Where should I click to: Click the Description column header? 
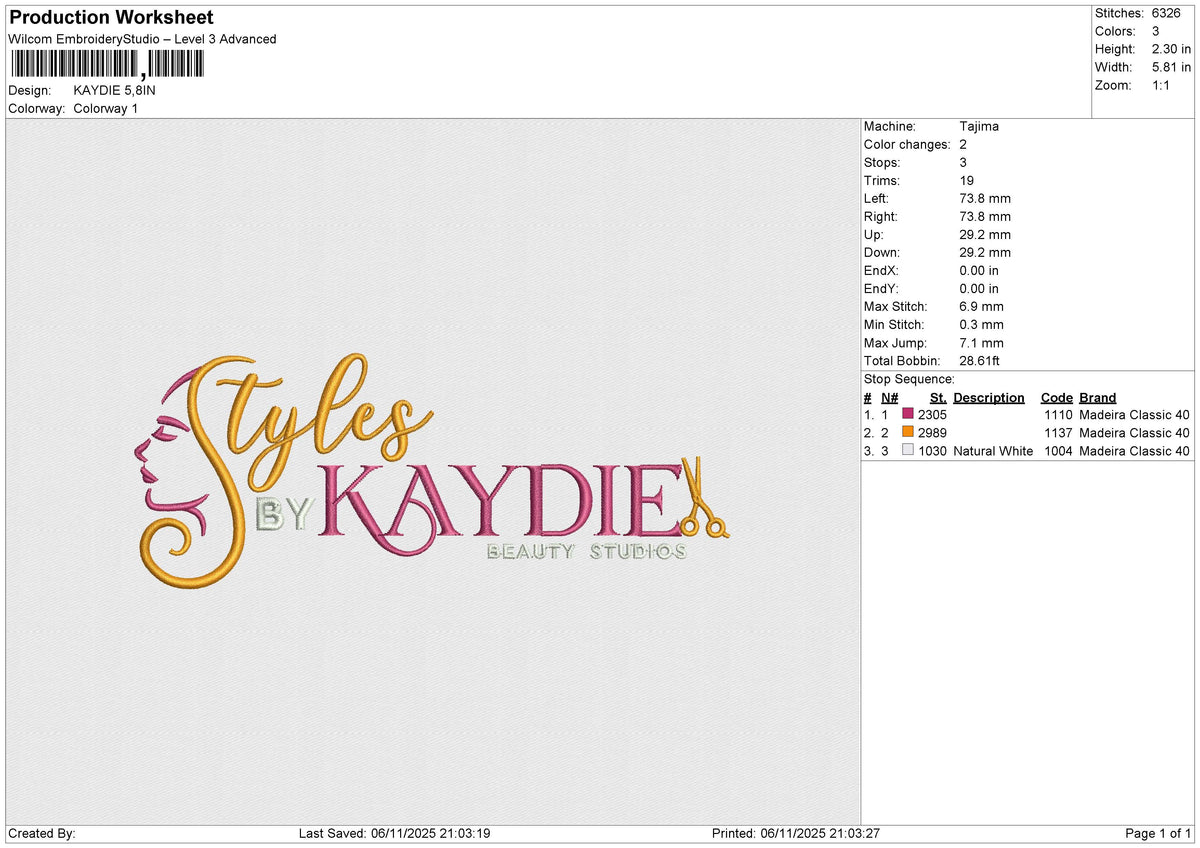(x=989, y=397)
